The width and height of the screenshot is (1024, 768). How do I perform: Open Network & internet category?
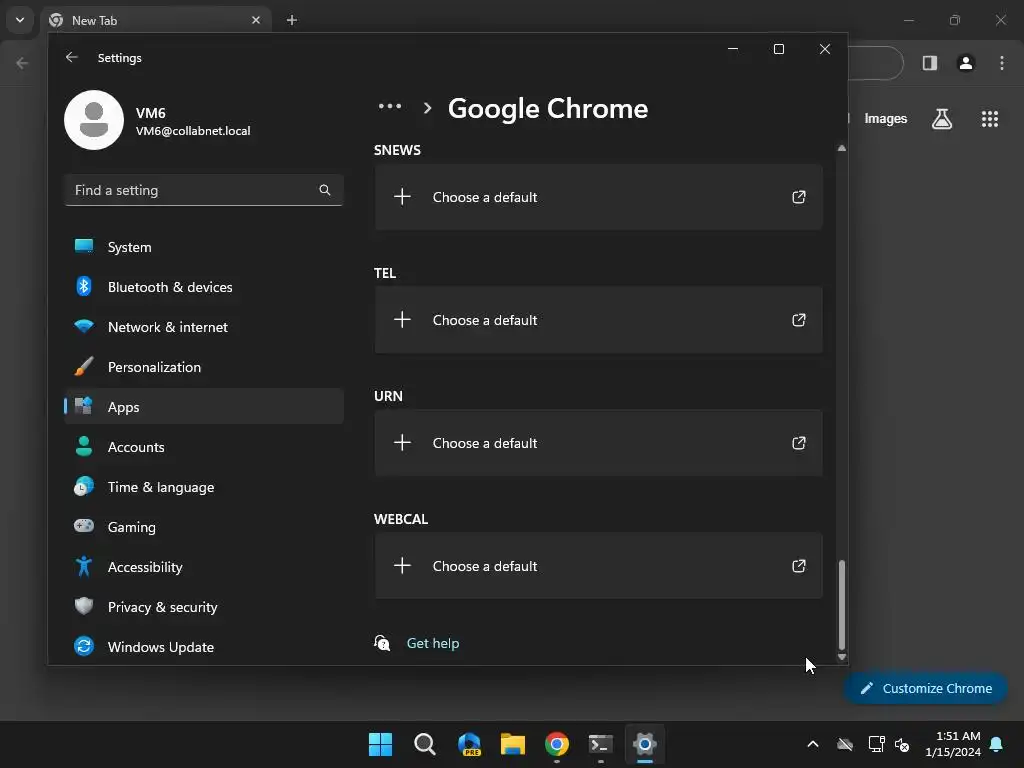(x=204, y=327)
